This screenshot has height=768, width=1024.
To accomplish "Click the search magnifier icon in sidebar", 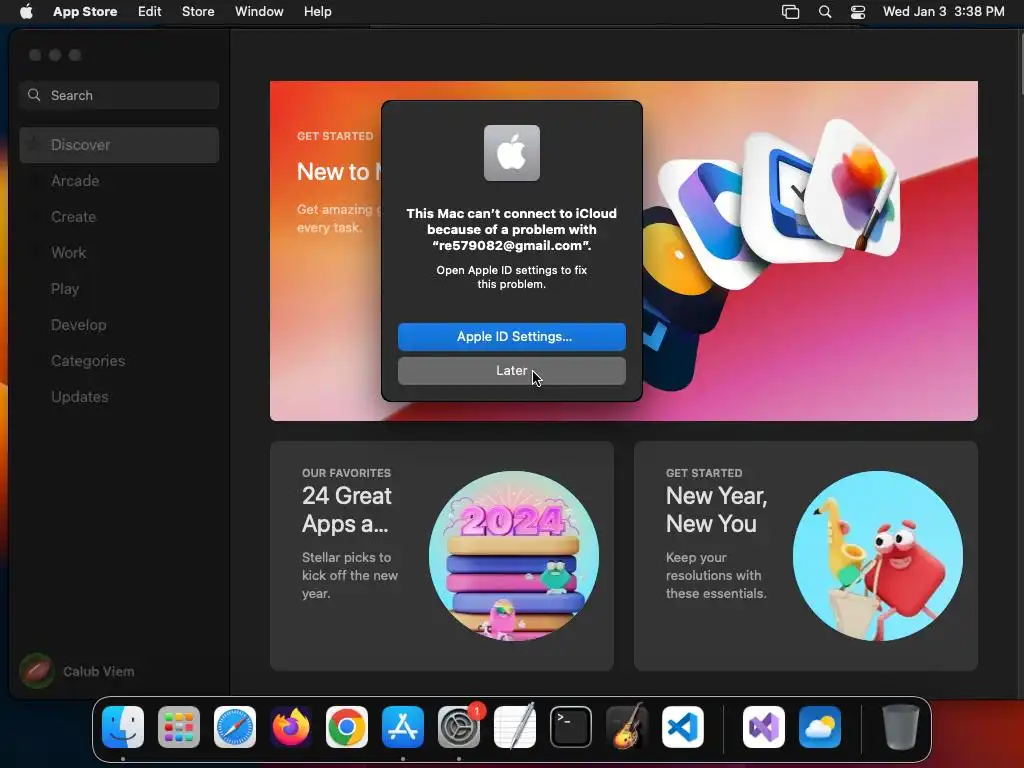I will [x=34, y=95].
